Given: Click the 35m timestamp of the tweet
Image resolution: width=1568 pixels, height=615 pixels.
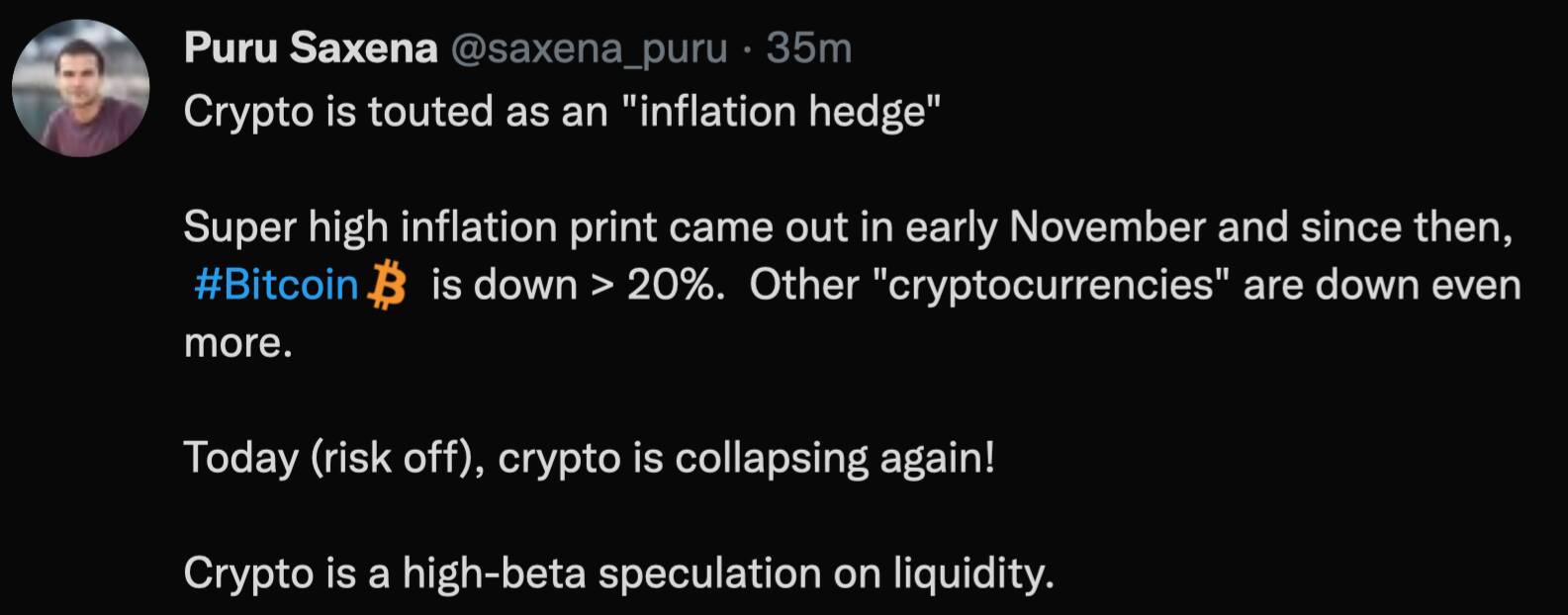Looking at the screenshot, I should click(809, 47).
